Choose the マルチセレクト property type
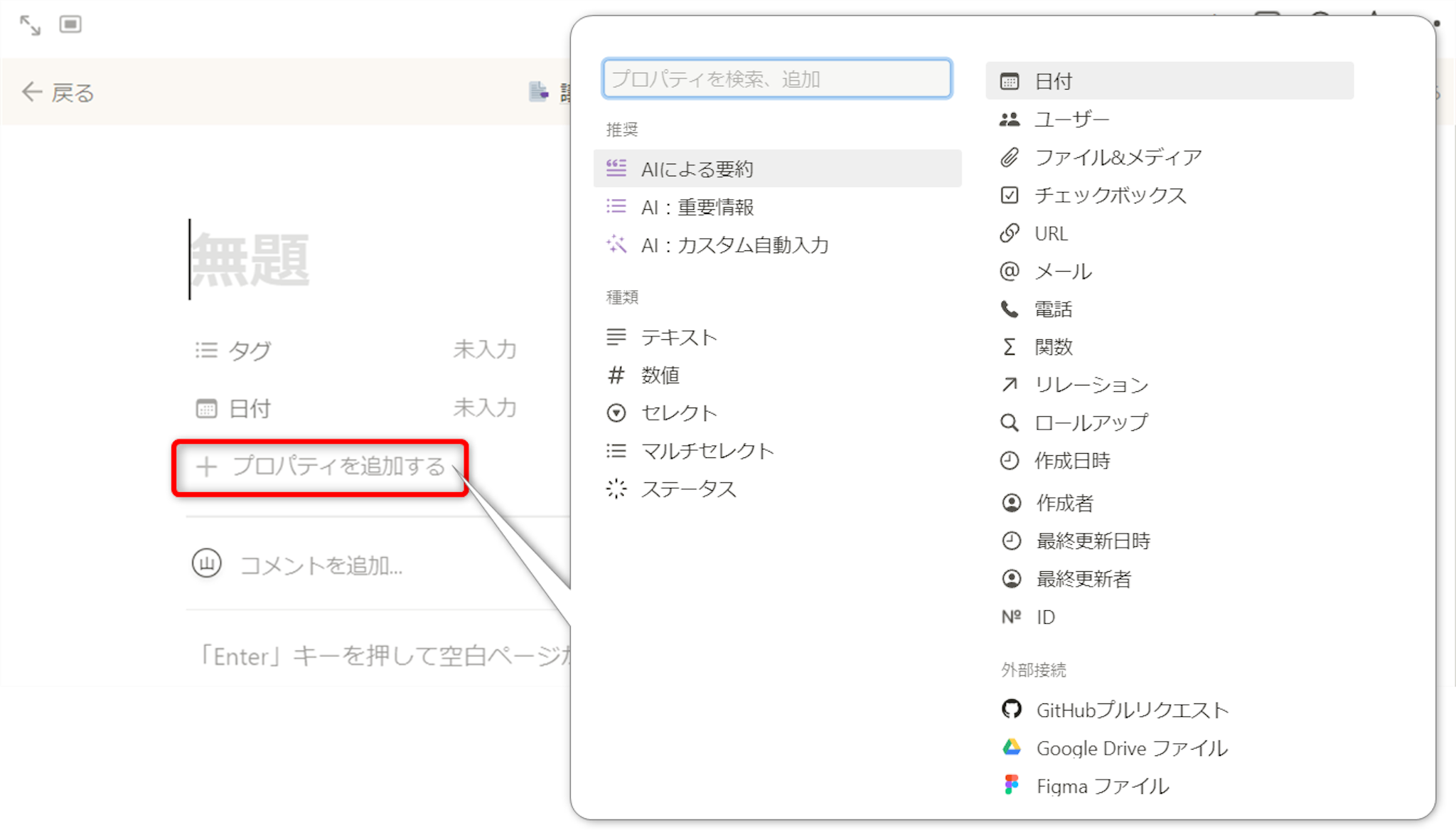This screenshot has width=1456, height=830. pos(707,451)
